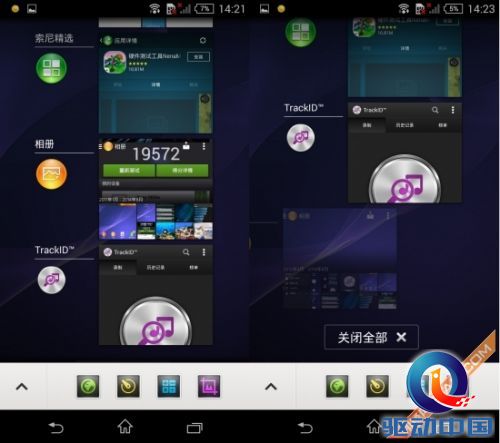Open top Sony Select thumbnail in right screenshot
This screenshot has height=443, width=500.
click(405, 57)
